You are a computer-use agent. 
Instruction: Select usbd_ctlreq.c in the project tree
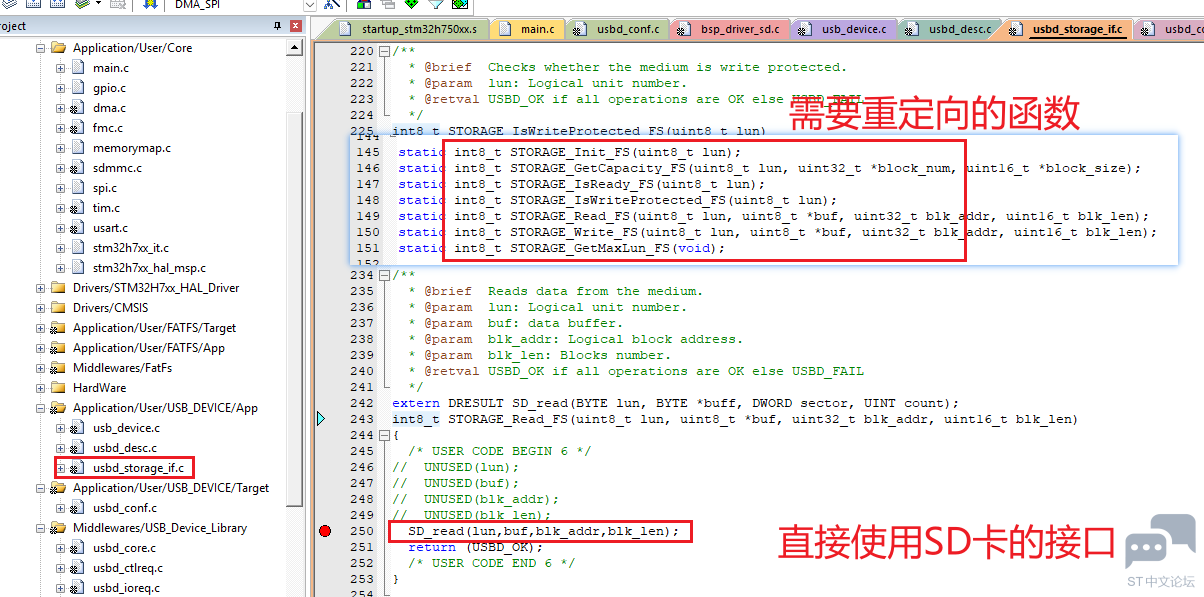point(128,568)
